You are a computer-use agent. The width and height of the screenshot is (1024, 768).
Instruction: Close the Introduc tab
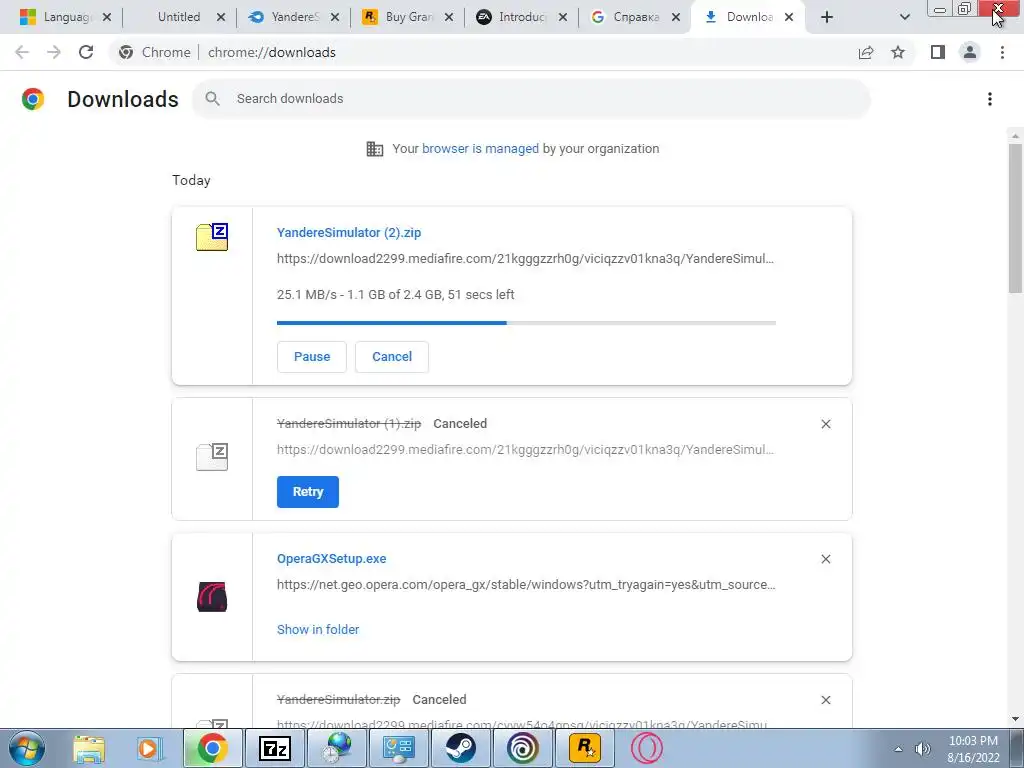pos(562,17)
